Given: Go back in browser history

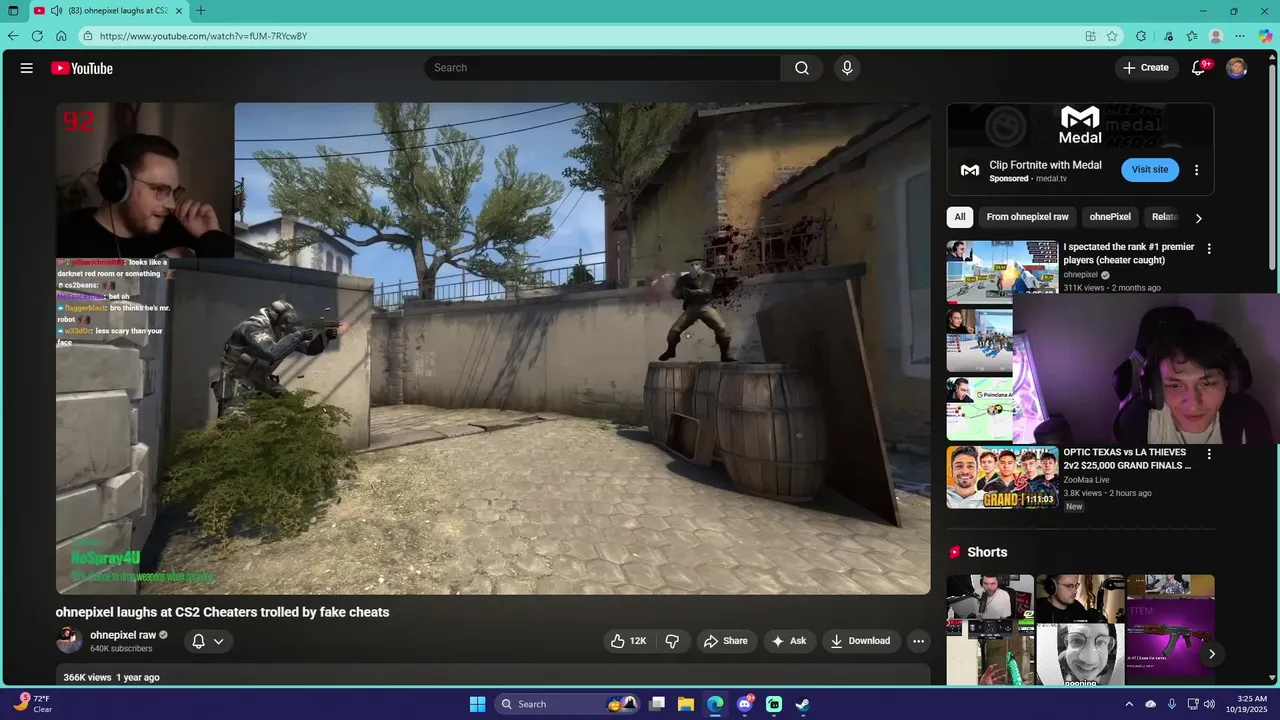Looking at the screenshot, I should click(13, 36).
